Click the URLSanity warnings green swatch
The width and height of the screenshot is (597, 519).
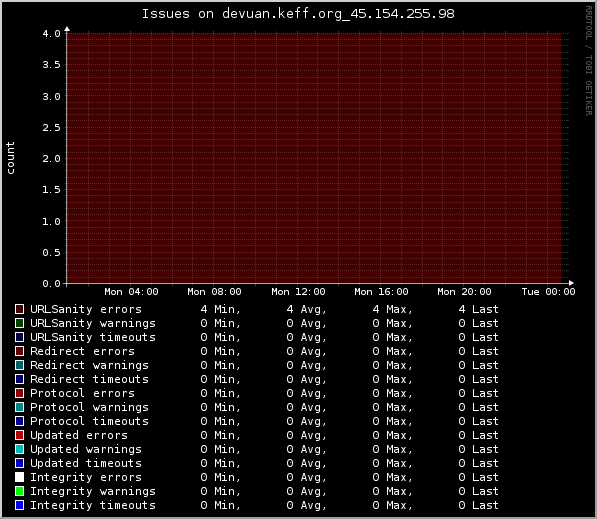click(19, 323)
